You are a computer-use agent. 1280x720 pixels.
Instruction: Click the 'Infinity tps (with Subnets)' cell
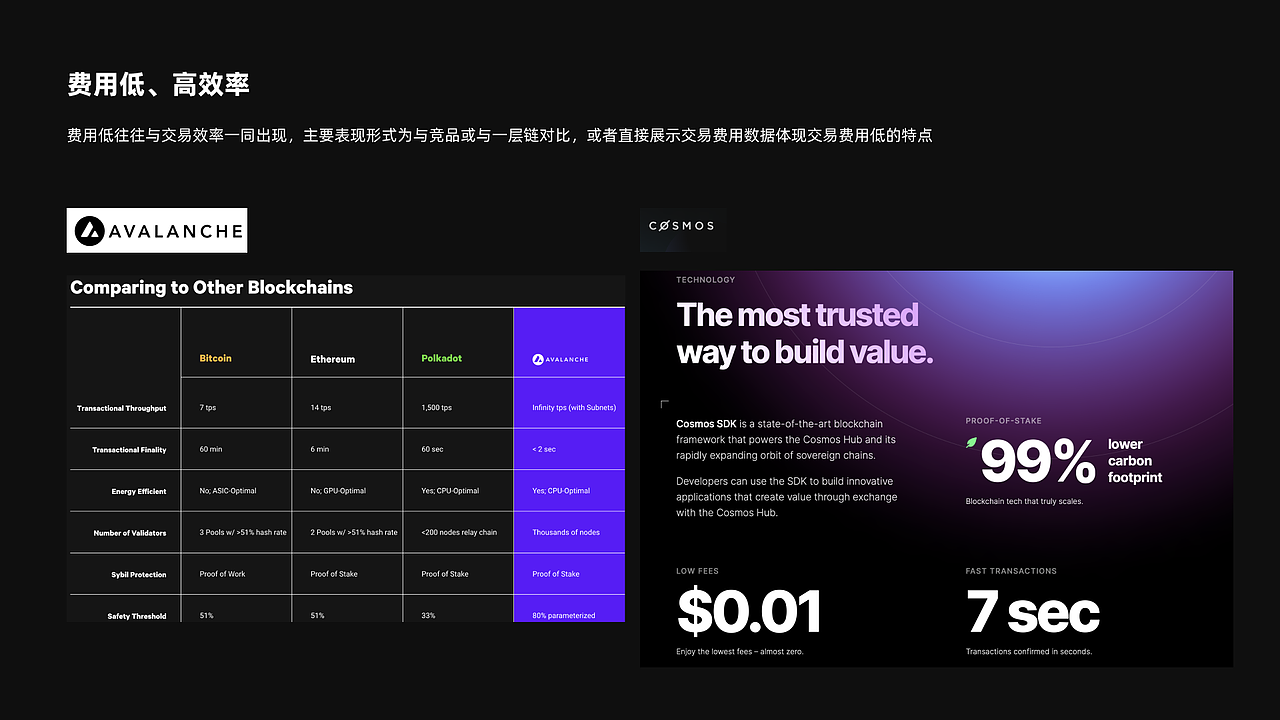tap(574, 408)
